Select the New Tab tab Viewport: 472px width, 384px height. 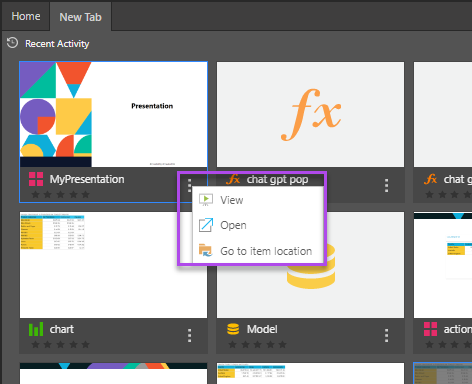(x=80, y=17)
